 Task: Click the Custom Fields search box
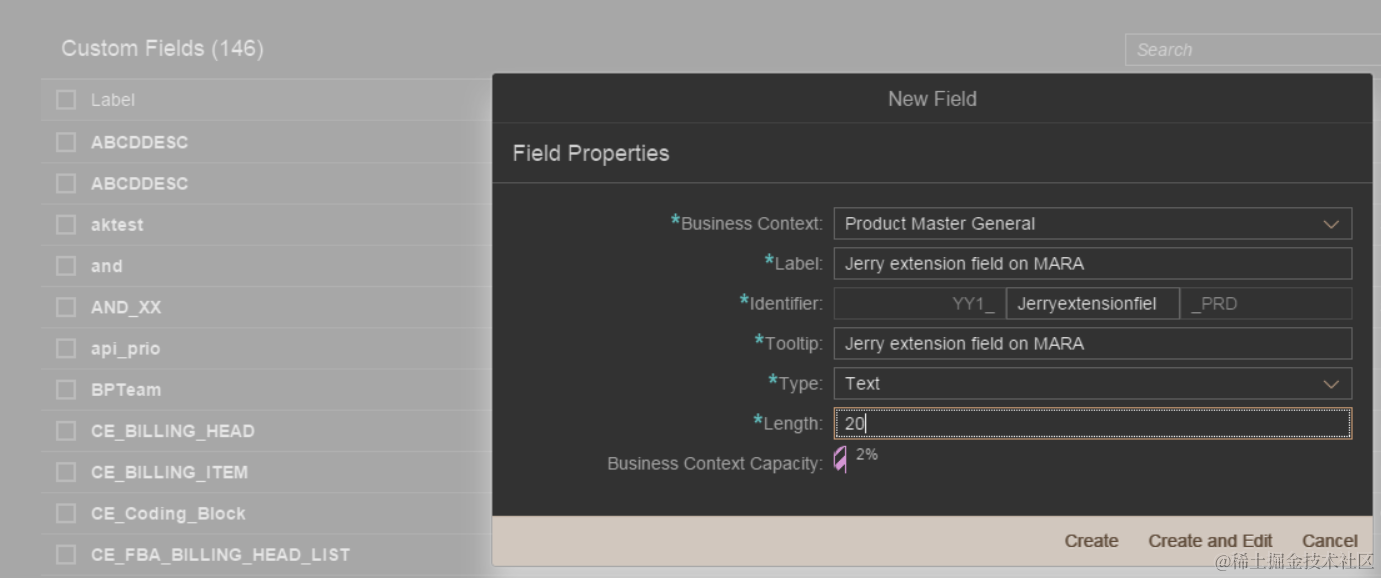tap(1252, 49)
